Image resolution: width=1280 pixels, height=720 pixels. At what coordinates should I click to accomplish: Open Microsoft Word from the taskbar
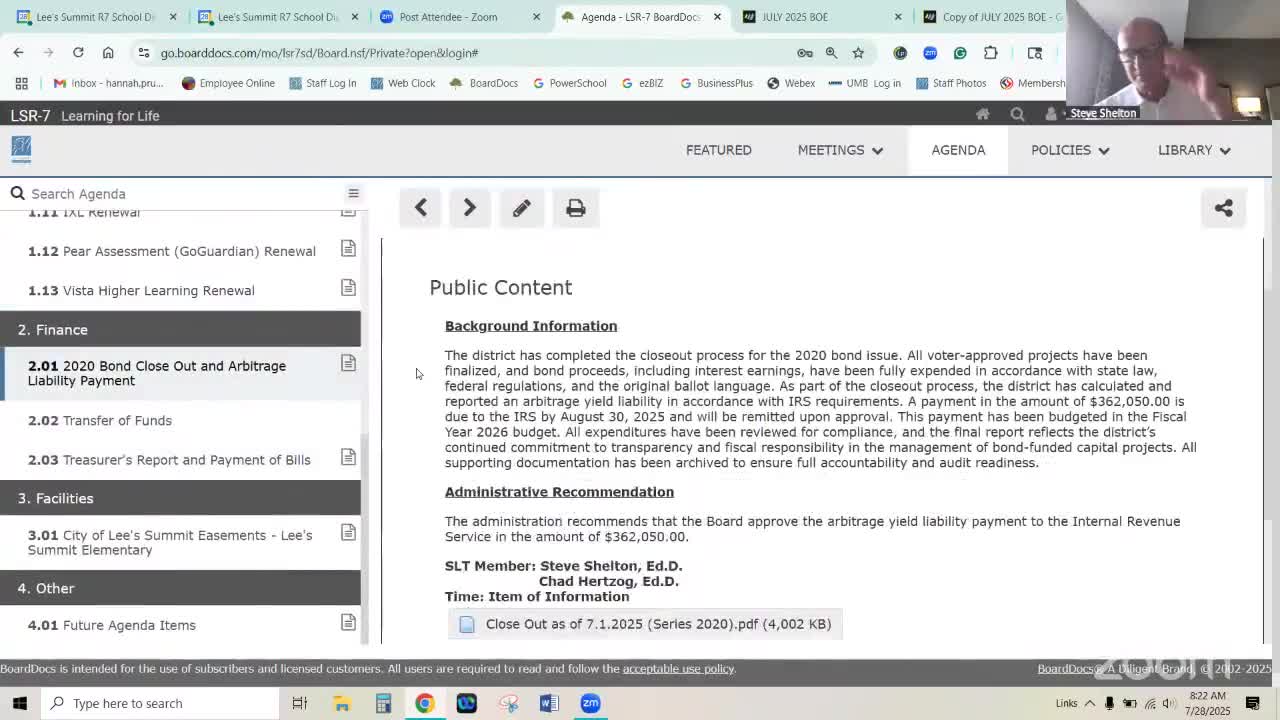[x=549, y=703]
